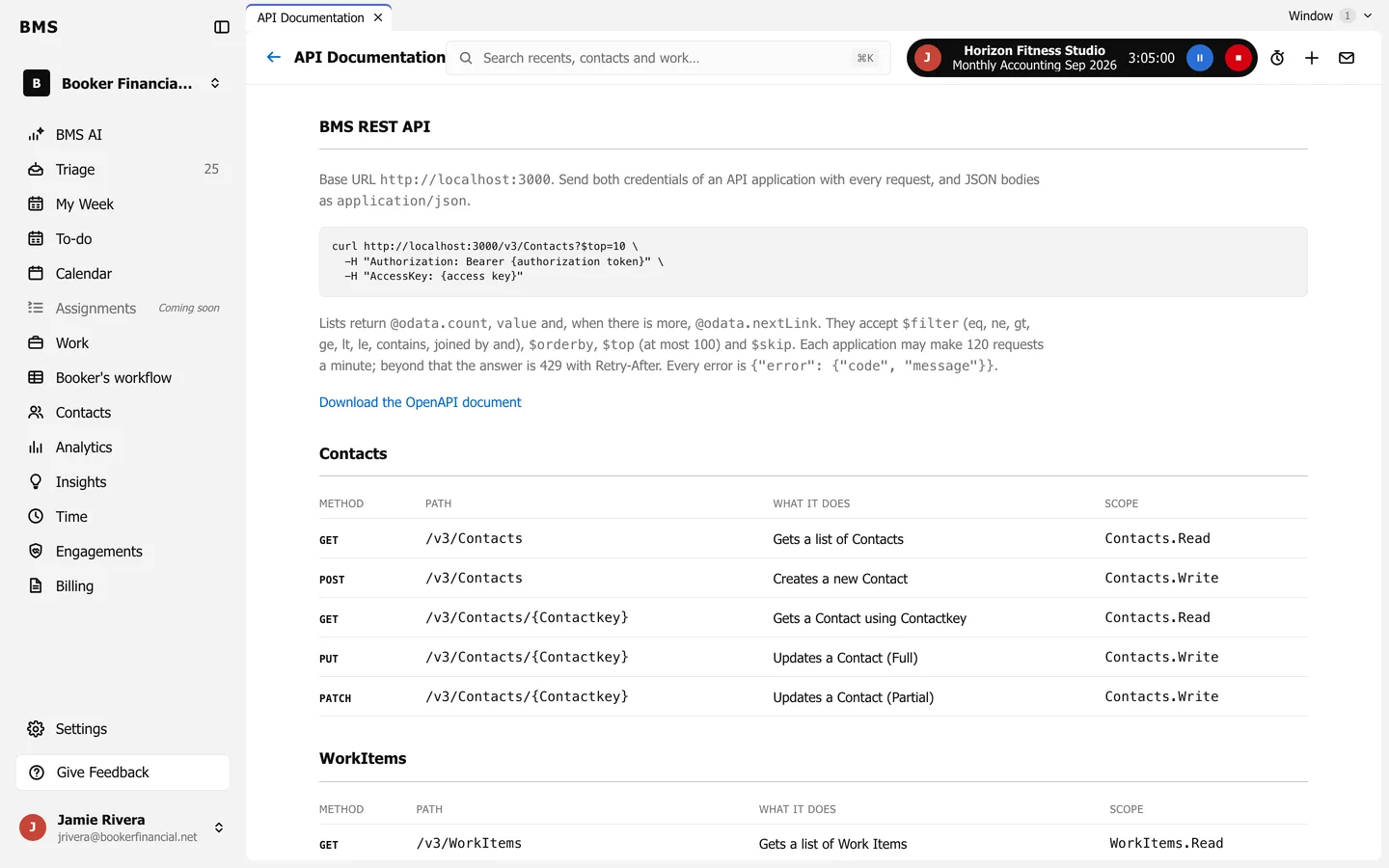
Task: Select the API Documentation tab
Action: [x=311, y=17]
